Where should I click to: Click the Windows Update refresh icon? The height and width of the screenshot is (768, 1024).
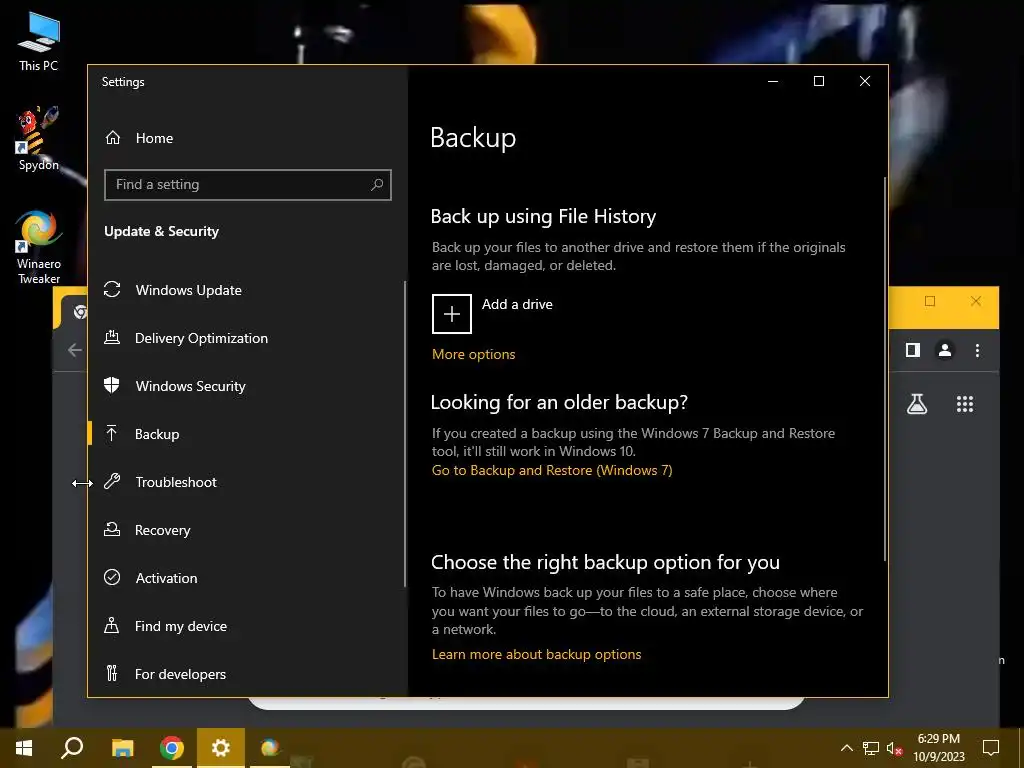112,289
